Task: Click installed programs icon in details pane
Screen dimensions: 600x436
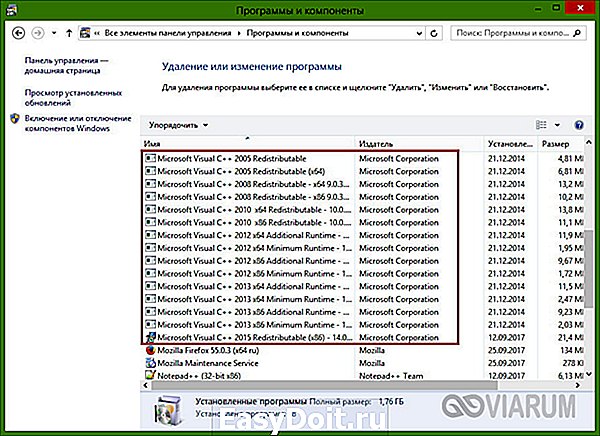Action: pyautogui.click(x=167, y=412)
